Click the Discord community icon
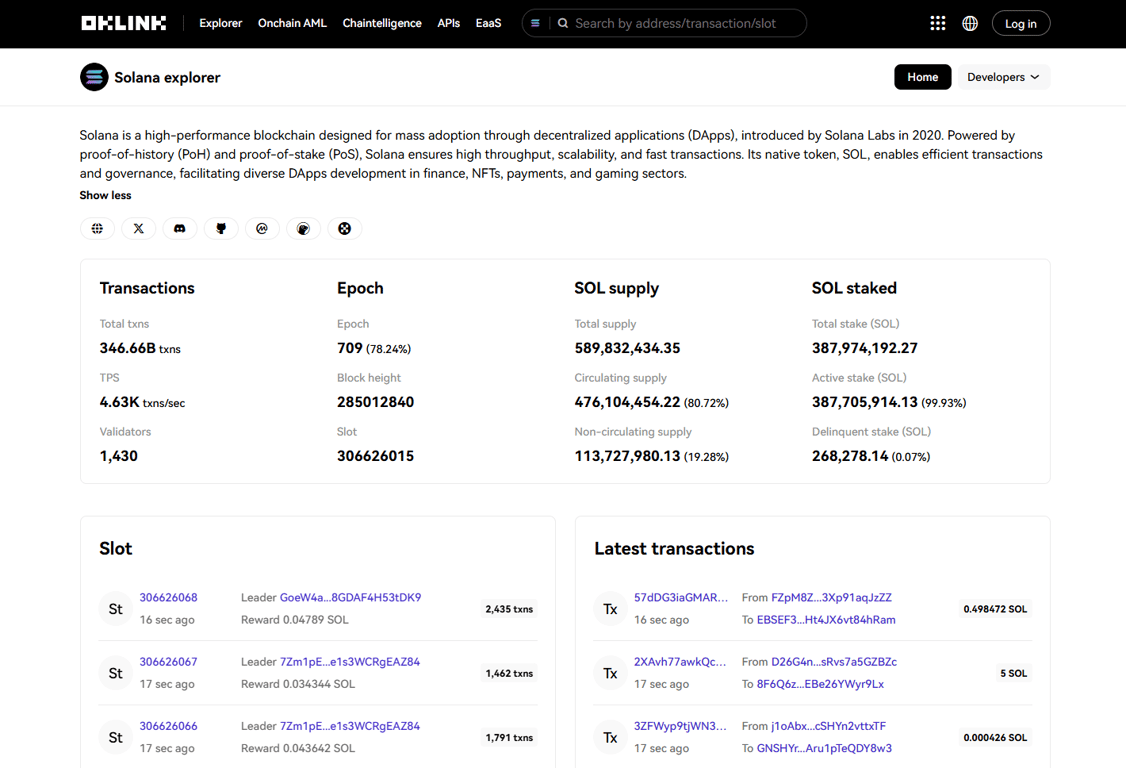The height and width of the screenshot is (768, 1126). (180, 228)
